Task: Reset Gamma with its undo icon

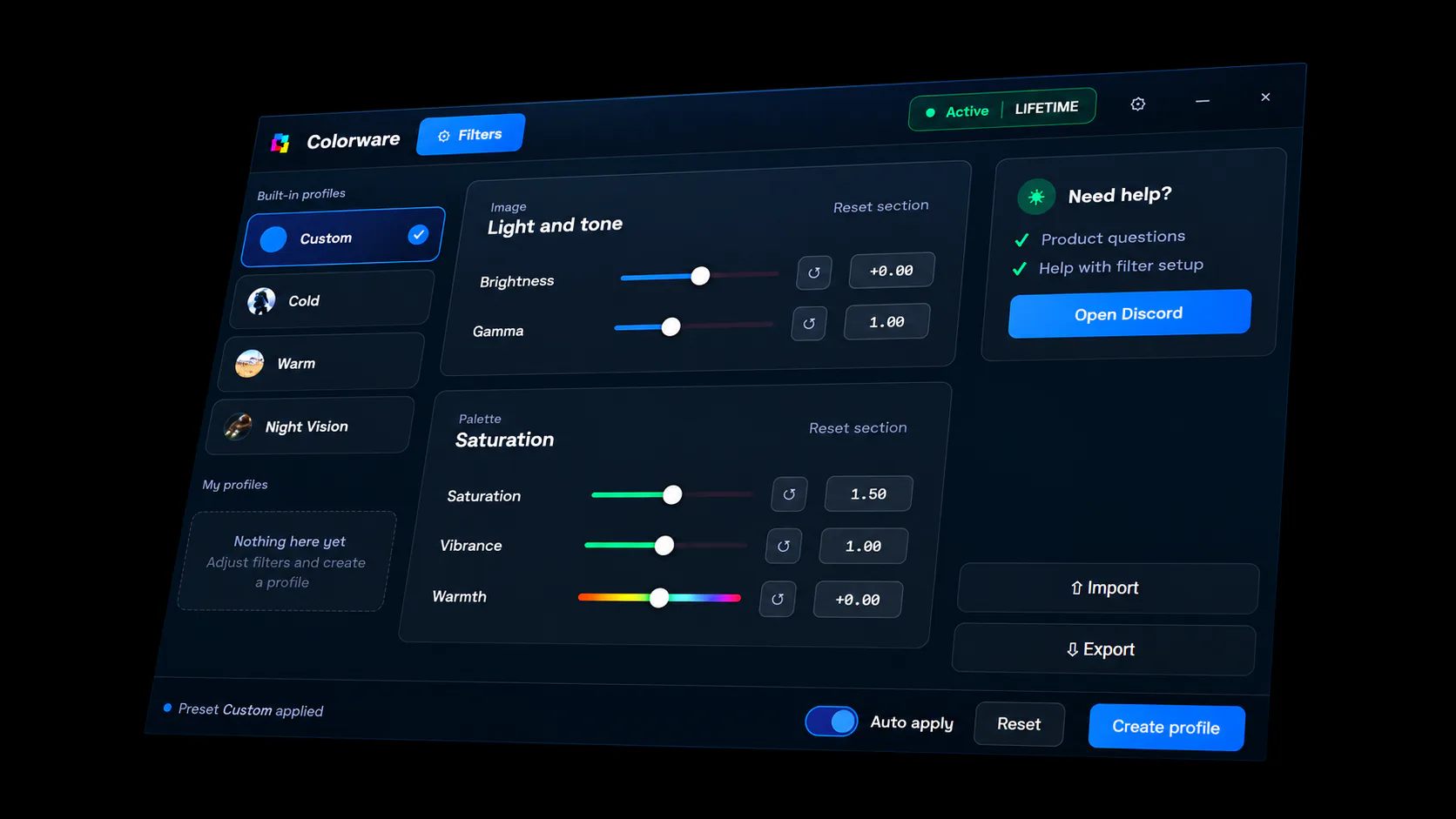Action: [809, 324]
